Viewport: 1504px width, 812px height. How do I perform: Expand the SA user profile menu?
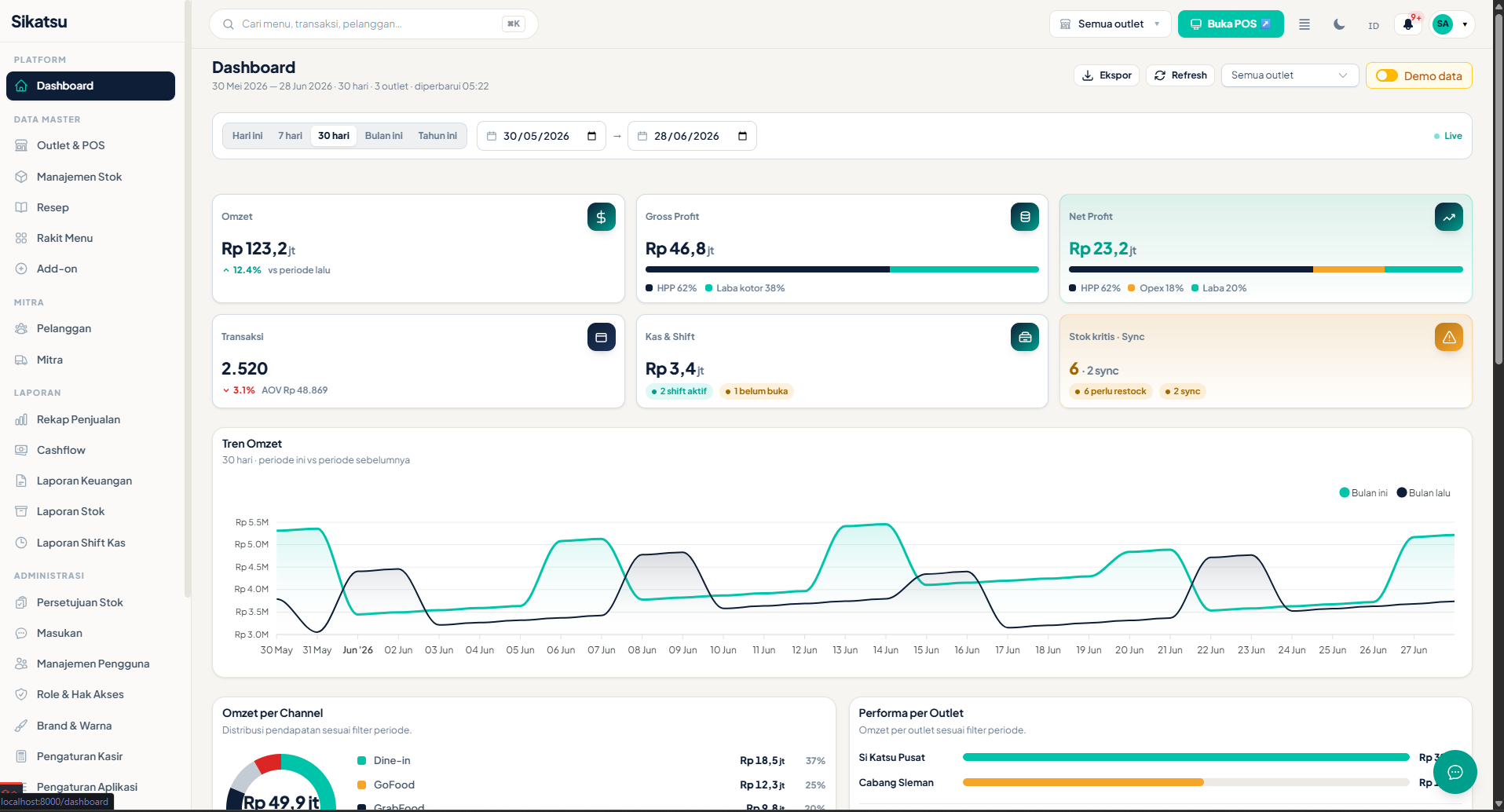1451,24
